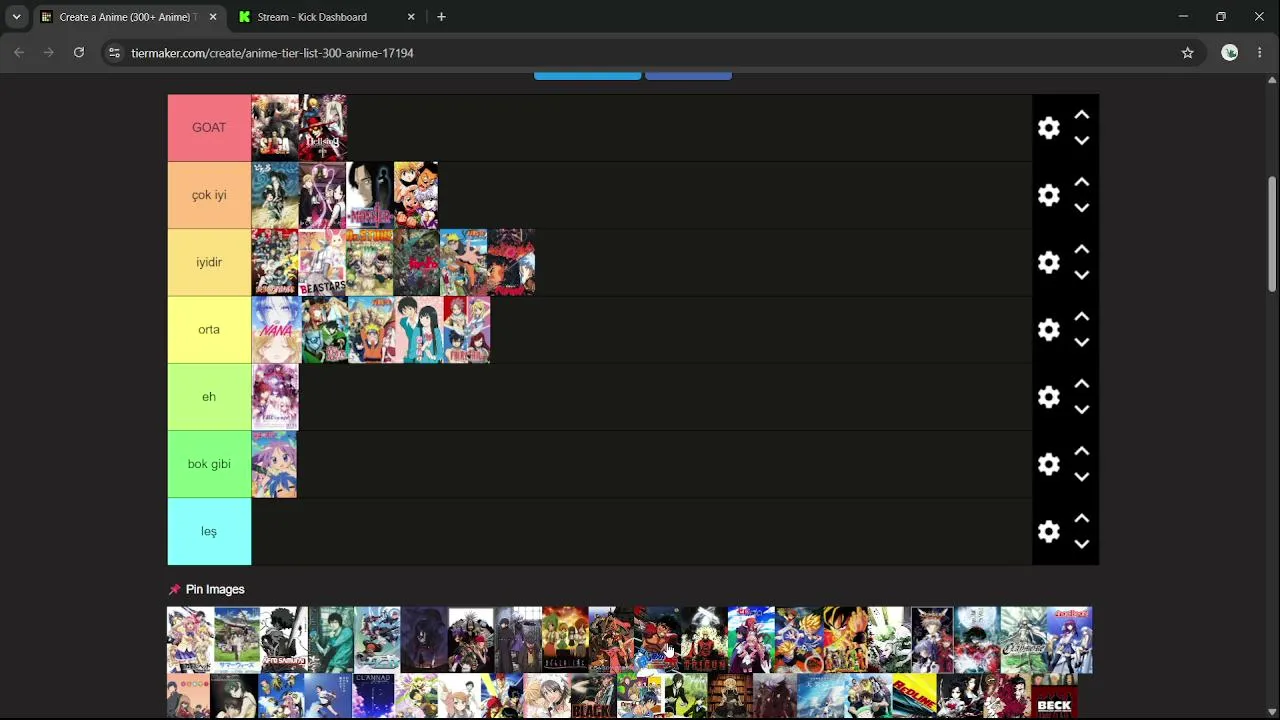Click the bok gibi tier label
Screen dimensions: 1280x720
click(x=209, y=464)
